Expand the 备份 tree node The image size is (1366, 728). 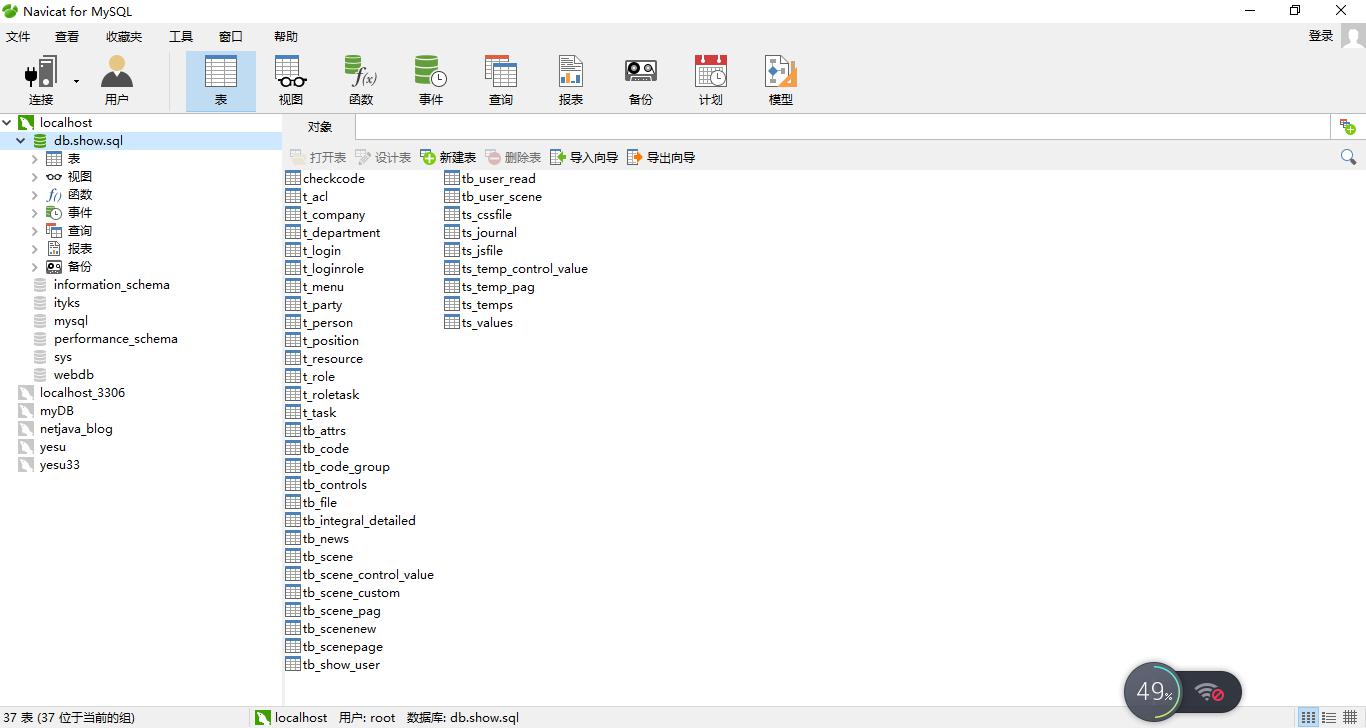(35, 267)
